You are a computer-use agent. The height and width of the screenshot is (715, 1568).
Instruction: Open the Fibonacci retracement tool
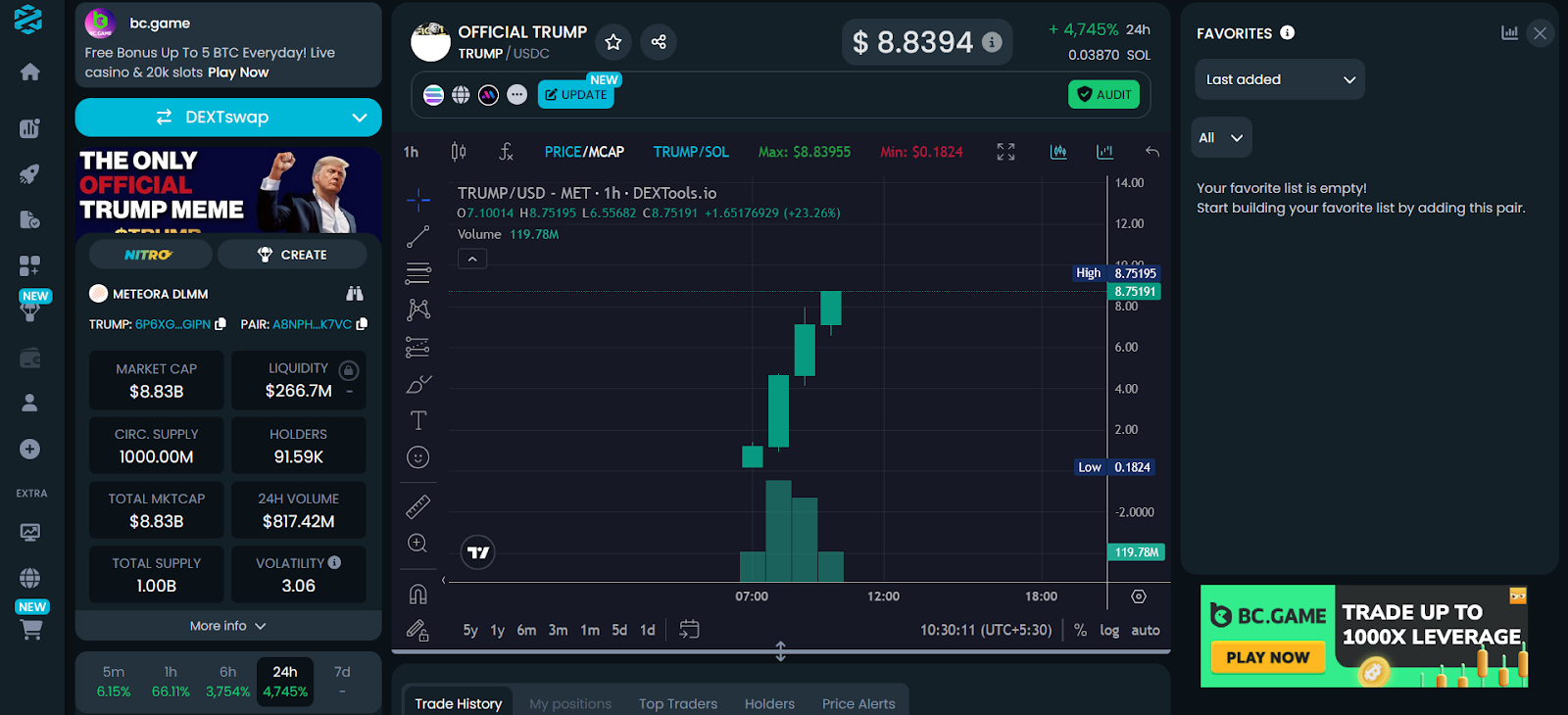pyautogui.click(x=418, y=273)
